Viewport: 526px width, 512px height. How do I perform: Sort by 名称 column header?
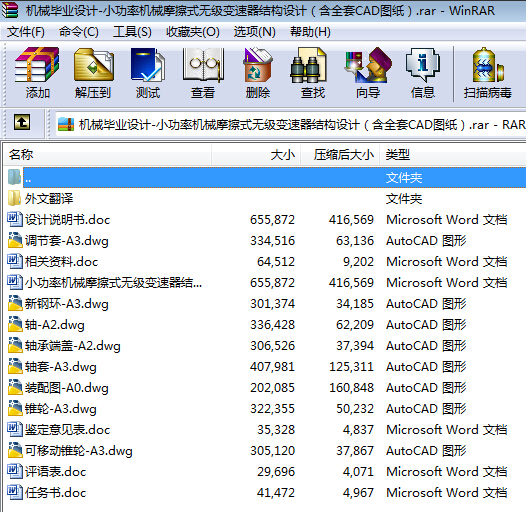[107, 154]
